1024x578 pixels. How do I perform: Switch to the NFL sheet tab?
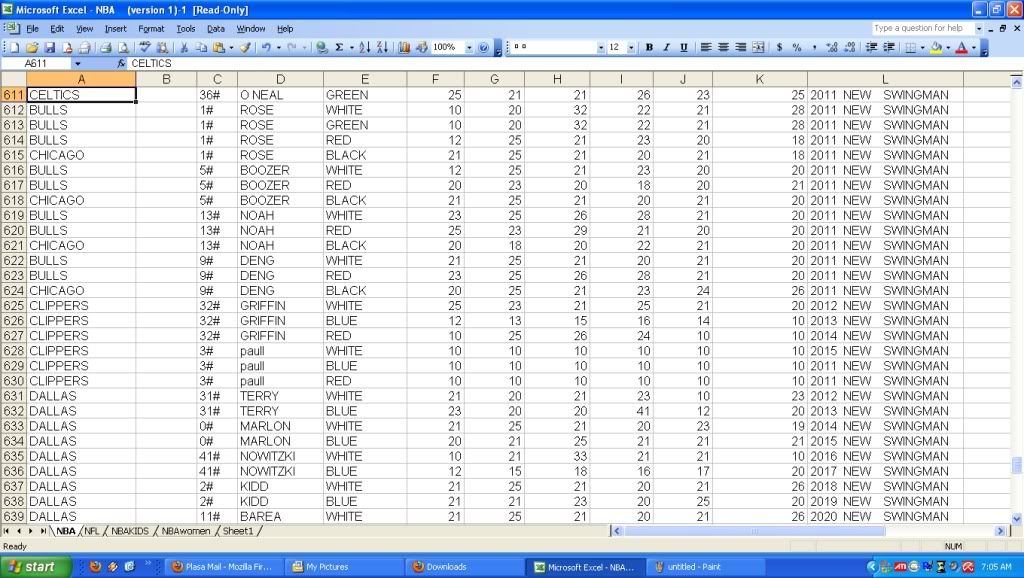[91, 531]
